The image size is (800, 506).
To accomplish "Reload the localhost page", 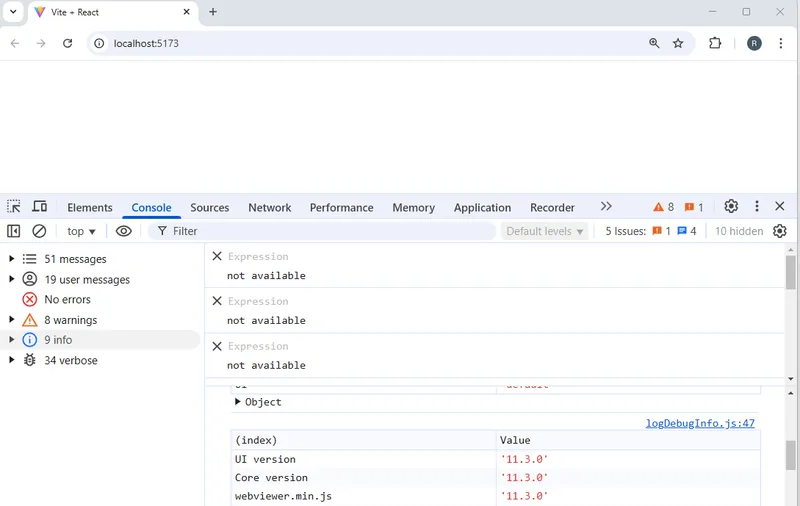I will (x=67, y=43).
